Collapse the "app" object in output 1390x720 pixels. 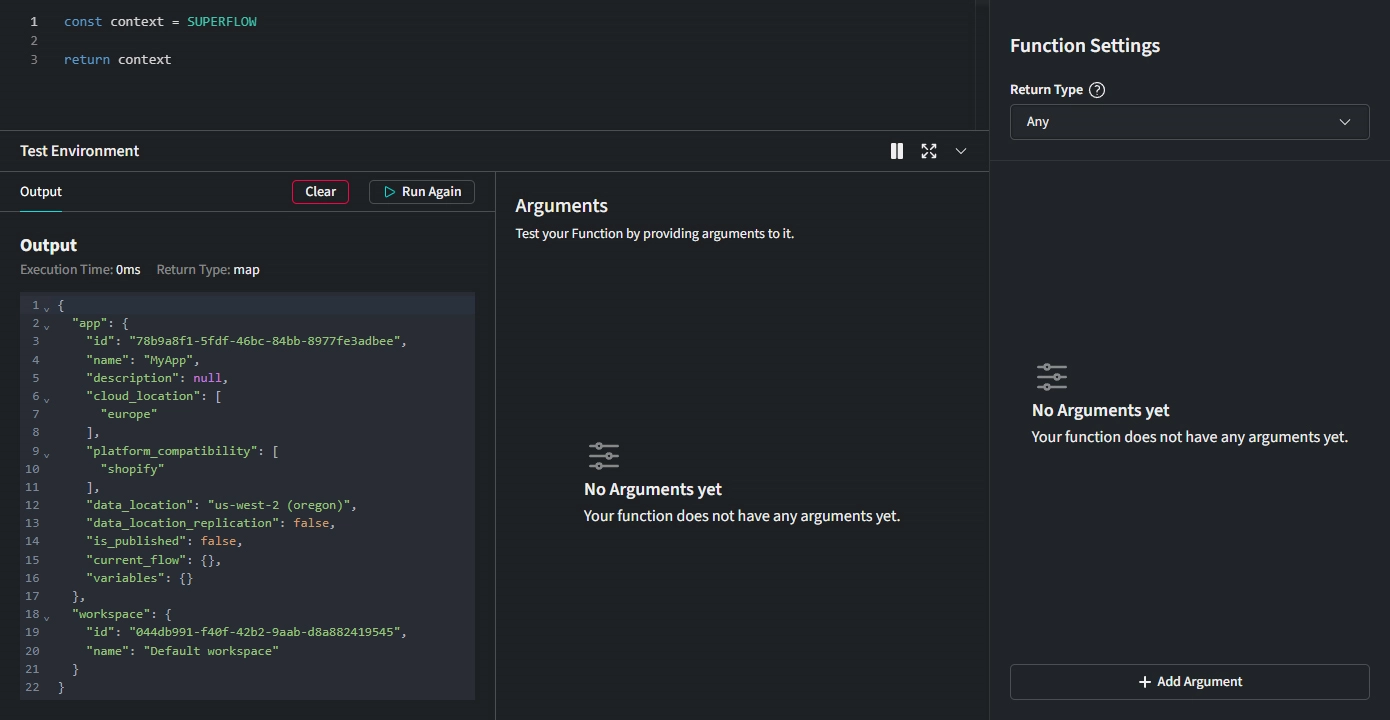(46, 326)
